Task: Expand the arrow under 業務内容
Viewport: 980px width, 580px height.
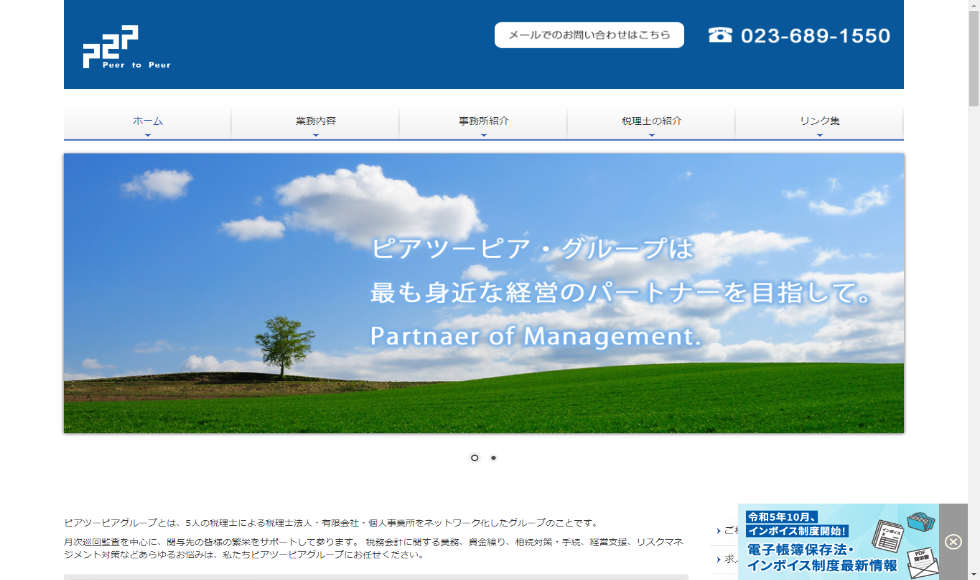Action: click(315, 135)
